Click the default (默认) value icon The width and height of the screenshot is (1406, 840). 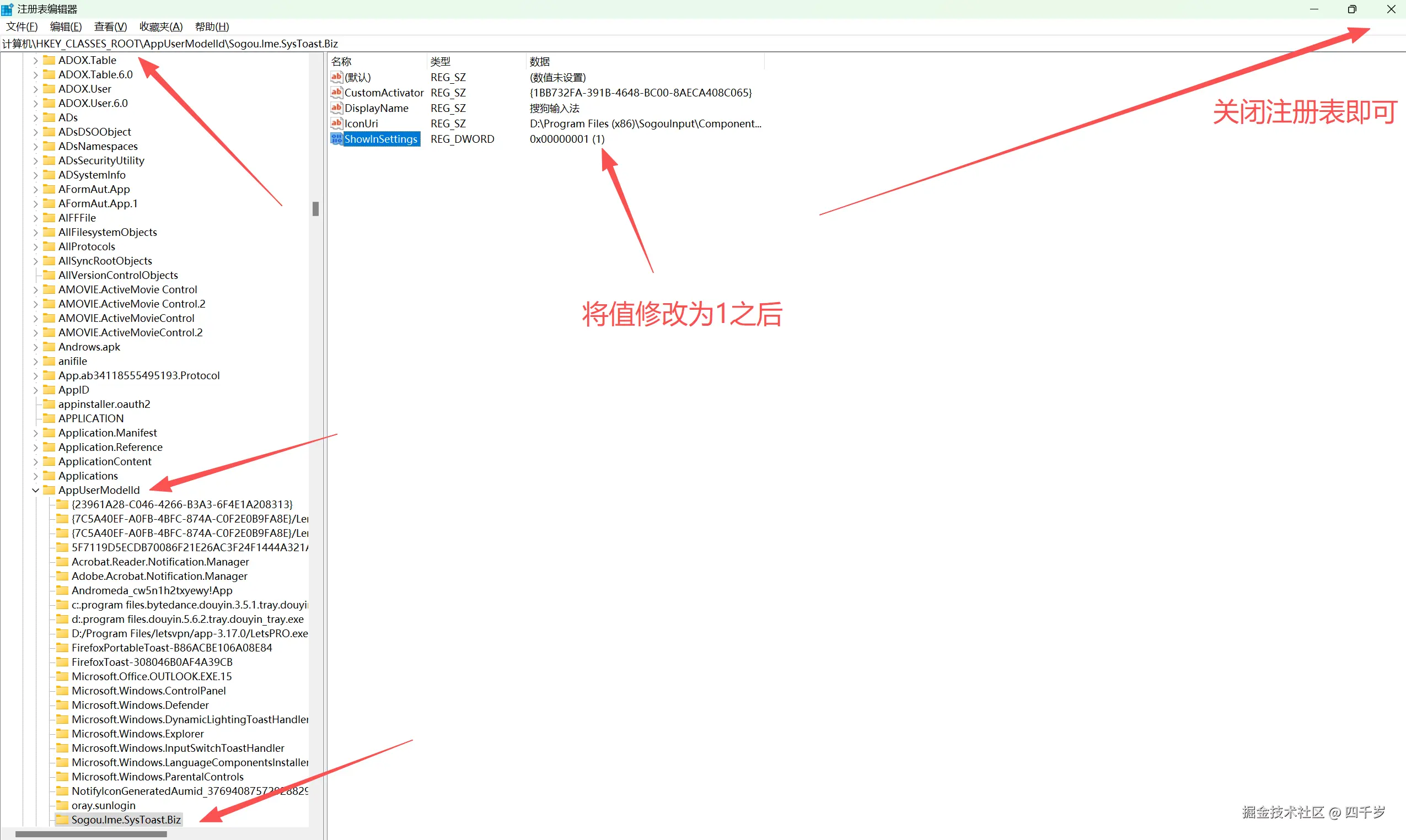[336, 77]
